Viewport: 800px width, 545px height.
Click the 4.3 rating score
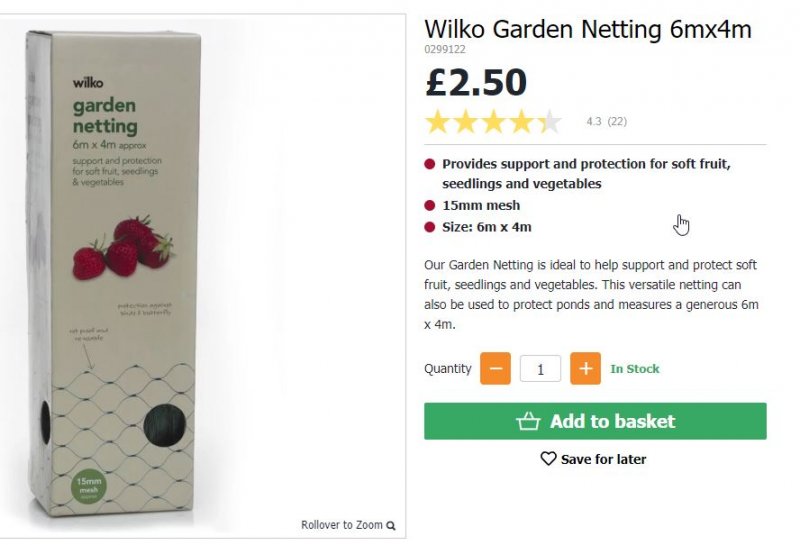[594, 122]
